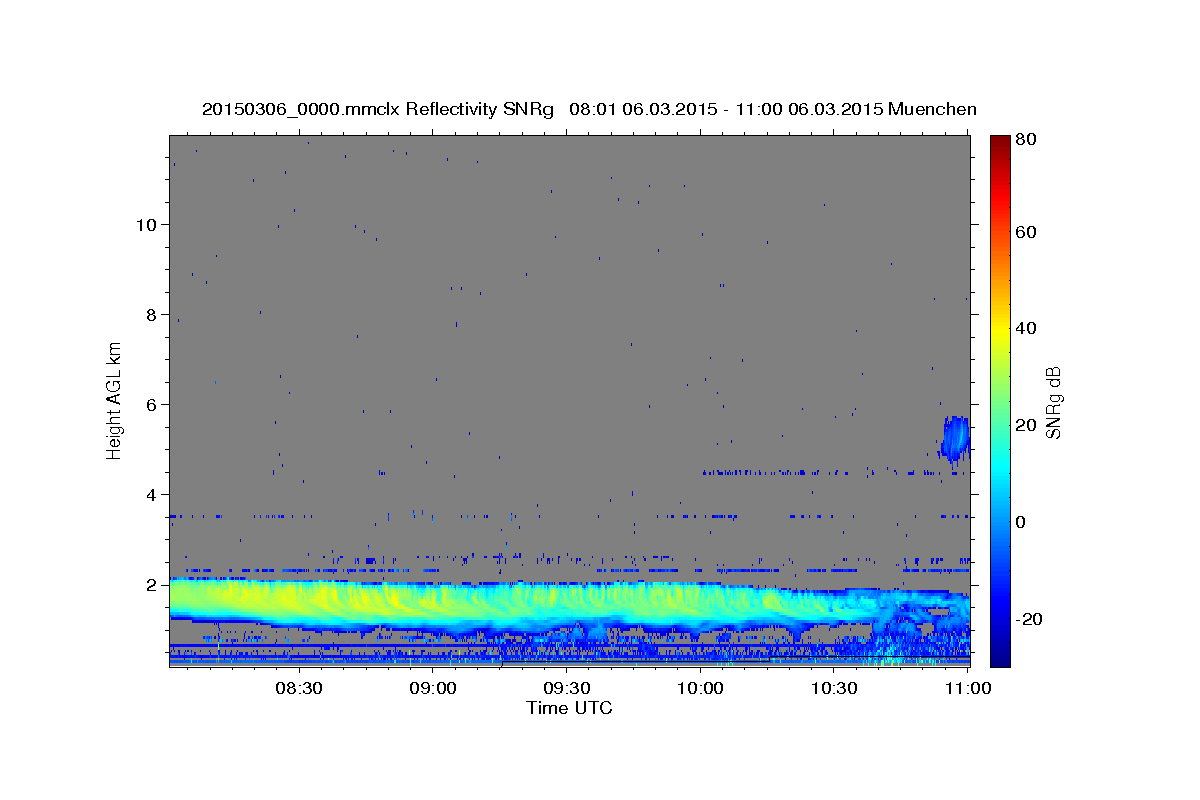Select the 08:30 time tick label

(299, 689)
